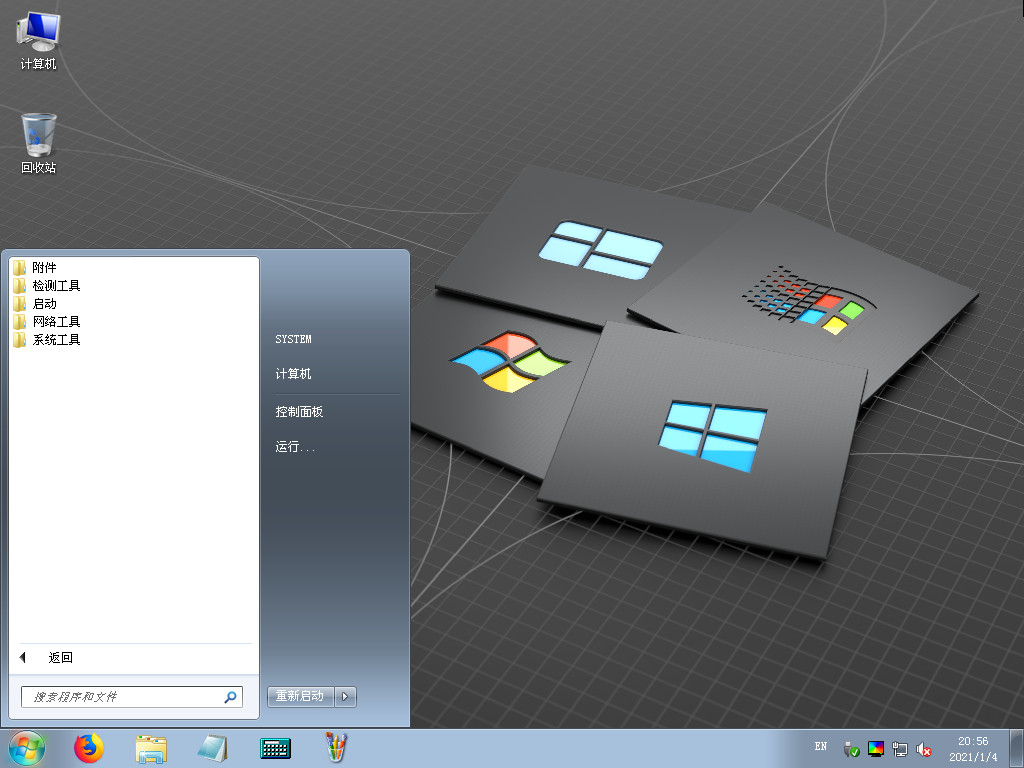Open shutdown options arrow beside 重新启动
Screen dimensions: 1024x768
346,697
